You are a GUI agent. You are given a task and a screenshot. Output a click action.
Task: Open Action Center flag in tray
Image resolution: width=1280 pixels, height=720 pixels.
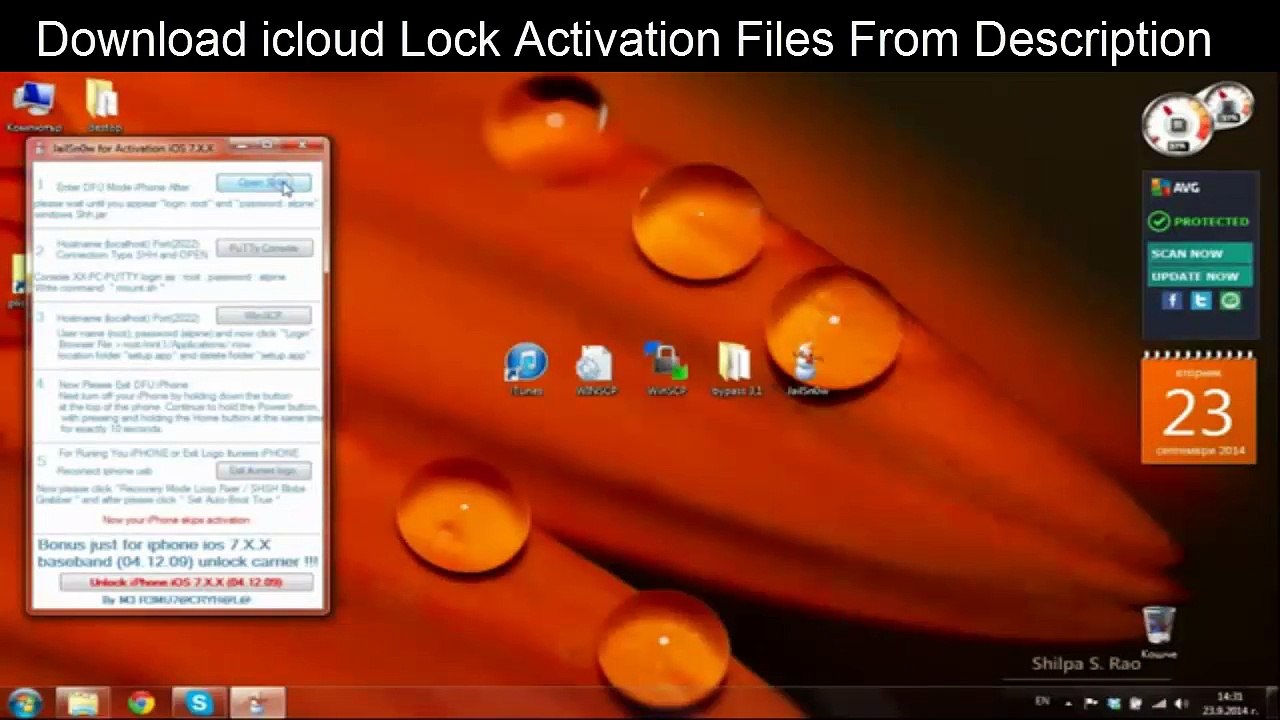(1093, 703)
